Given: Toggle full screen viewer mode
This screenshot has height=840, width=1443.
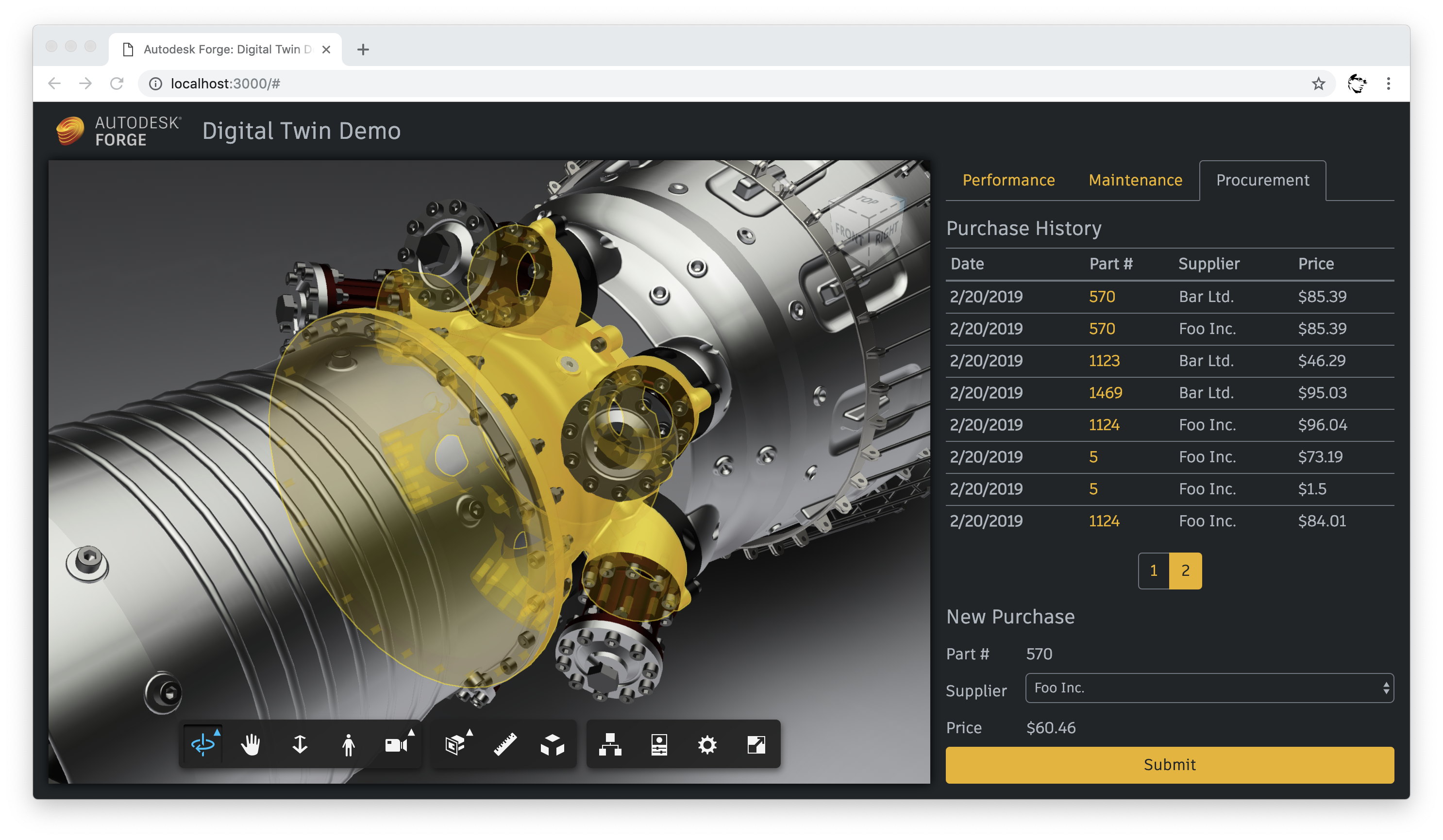Looking at the screenshot, I should tap(756, 744).
